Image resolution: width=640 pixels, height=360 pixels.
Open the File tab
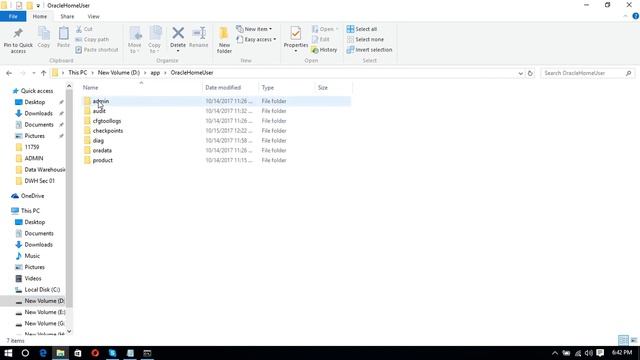tap(13, 16)
